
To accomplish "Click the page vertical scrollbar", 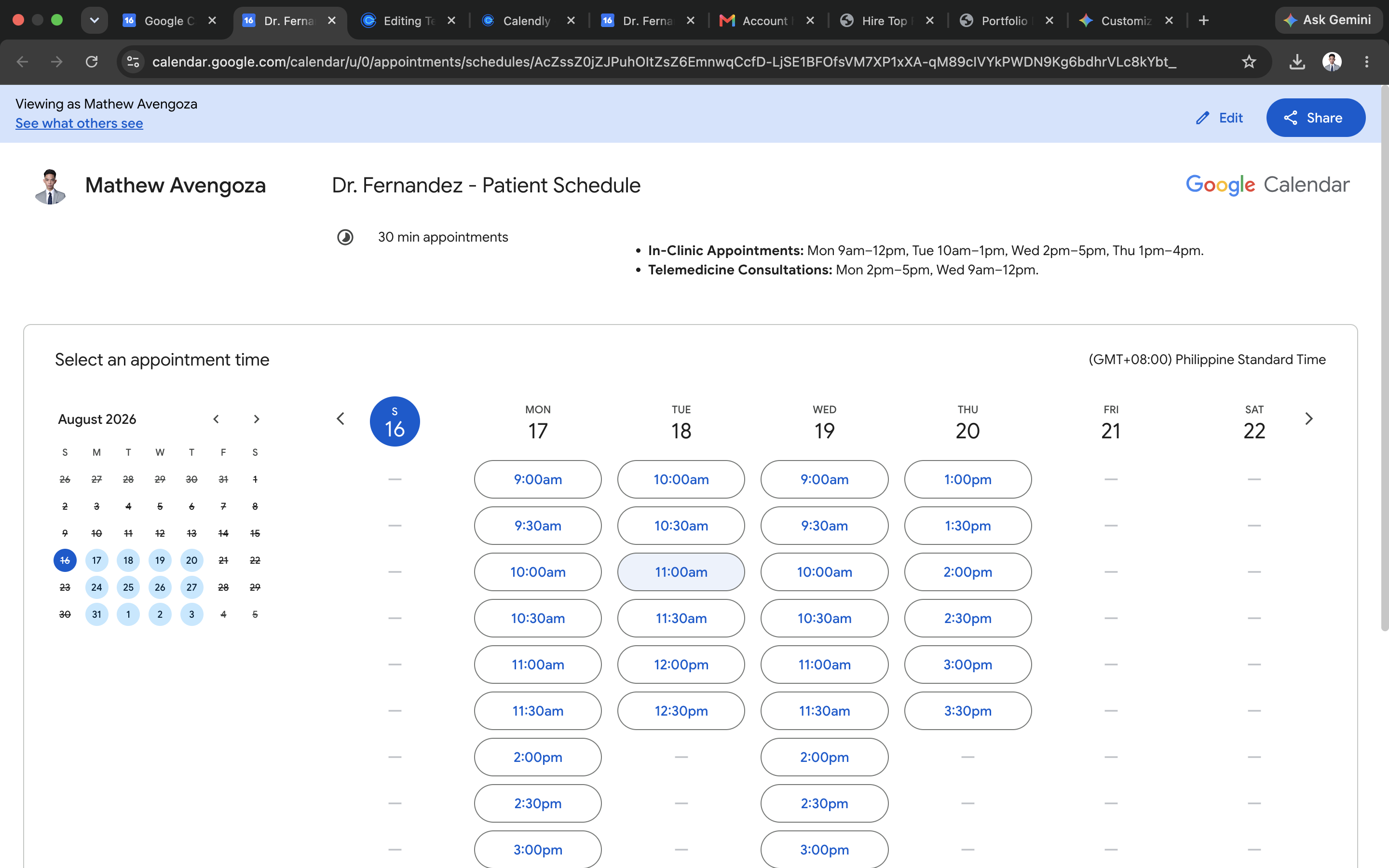I will [1384, 358].
